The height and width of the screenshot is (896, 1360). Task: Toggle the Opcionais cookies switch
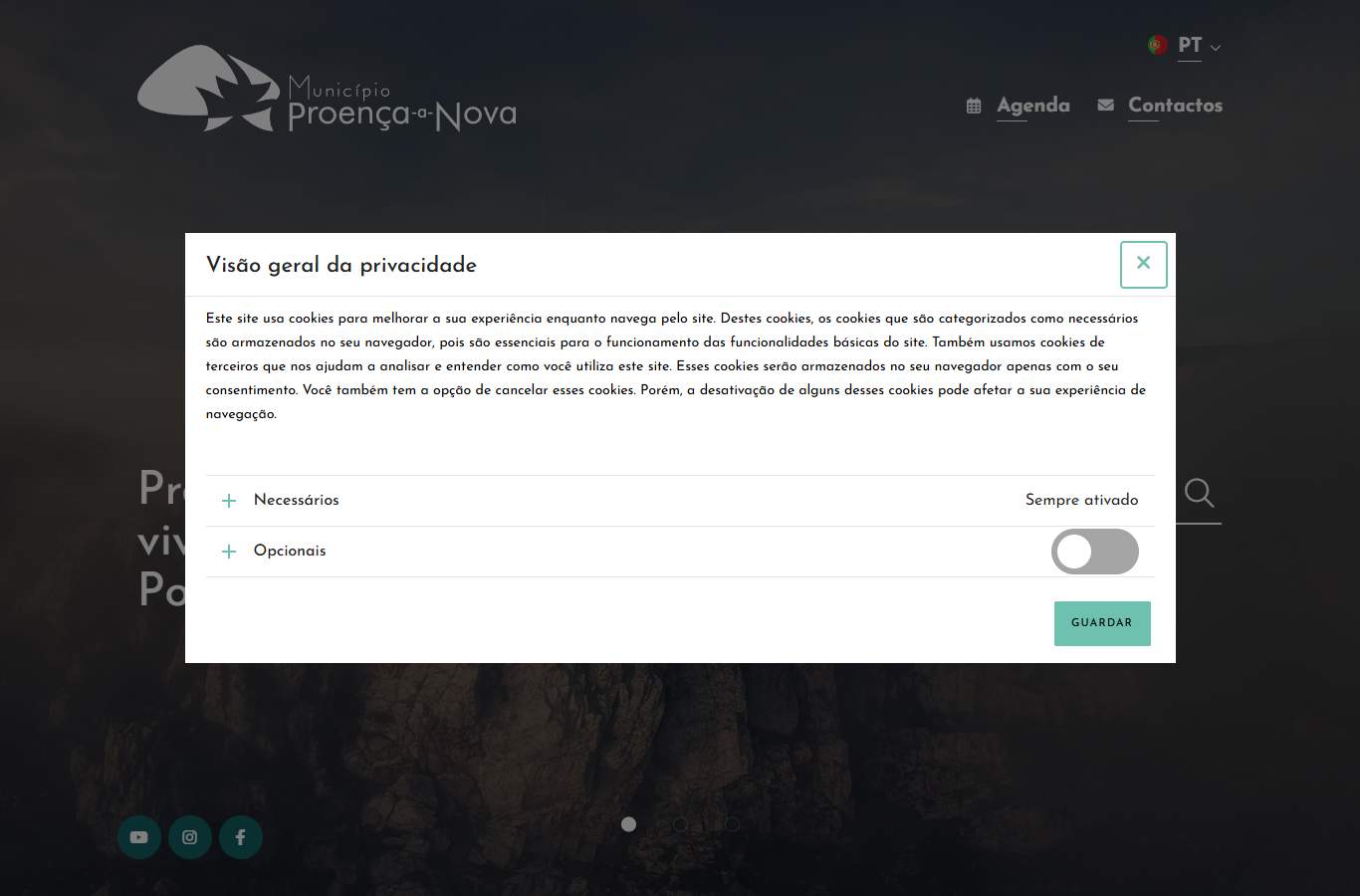pos(1095,552)
